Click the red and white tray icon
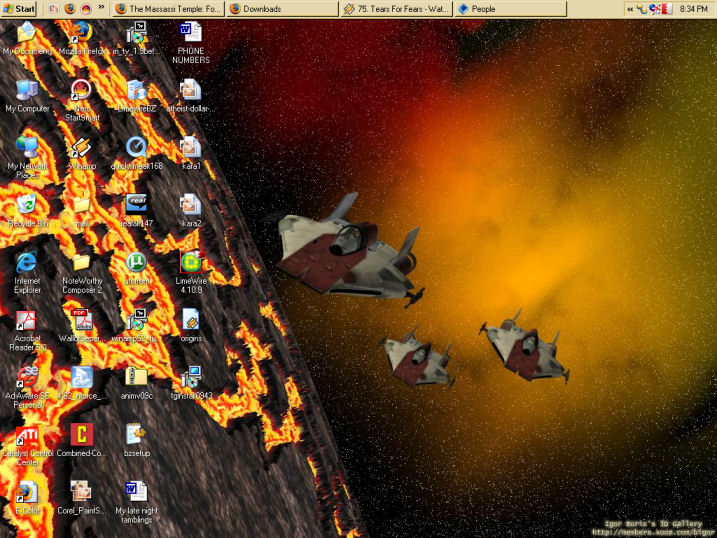Viewport: 717px width, 538px height. click(667, 9)
